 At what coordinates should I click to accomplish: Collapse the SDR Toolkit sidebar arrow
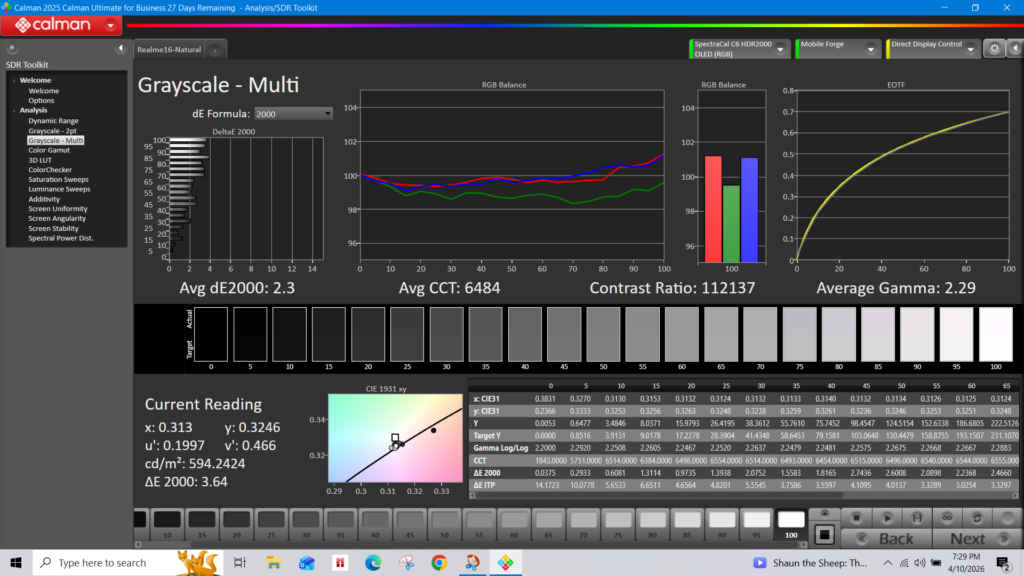120,48
